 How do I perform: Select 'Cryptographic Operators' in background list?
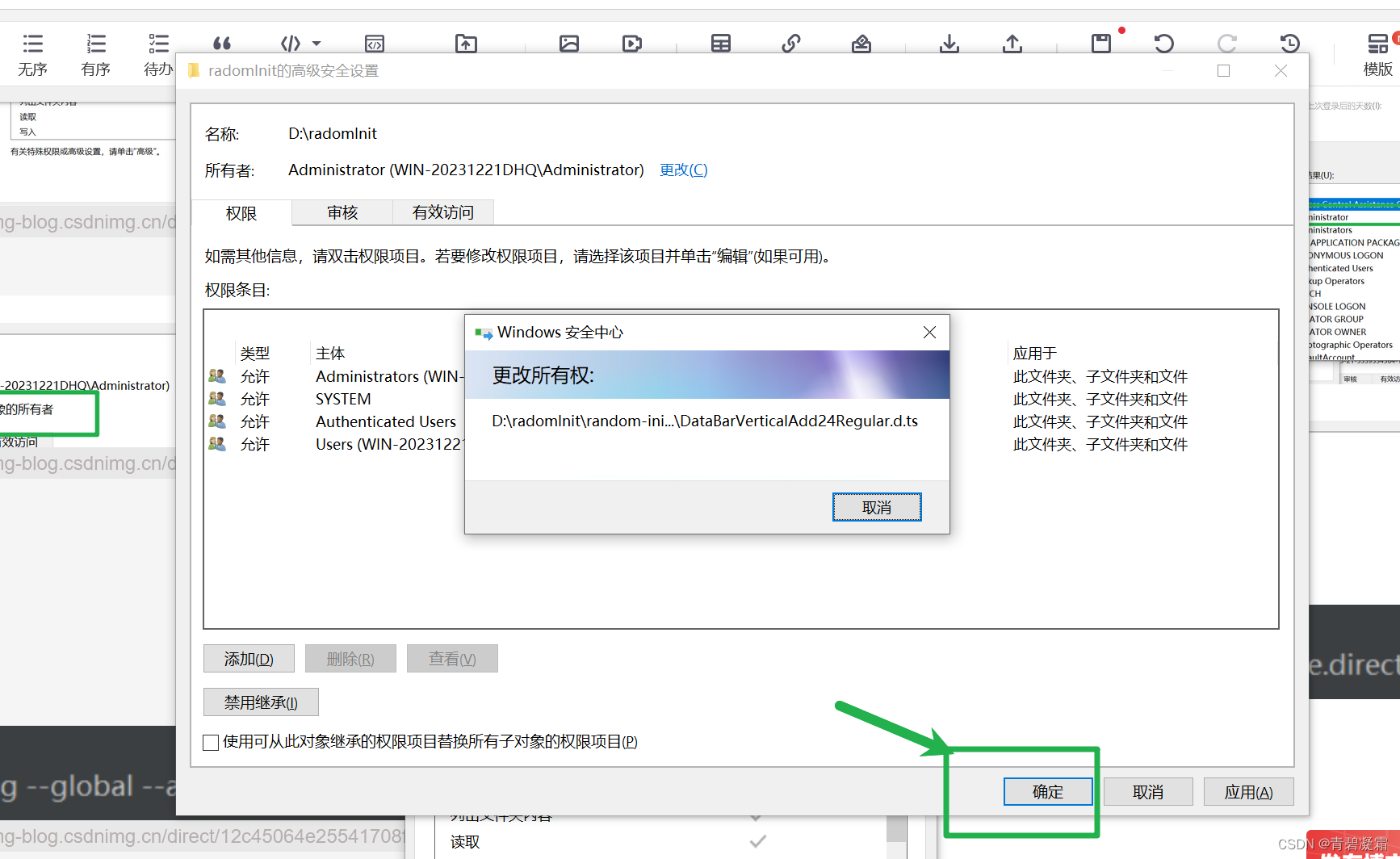1352,345
